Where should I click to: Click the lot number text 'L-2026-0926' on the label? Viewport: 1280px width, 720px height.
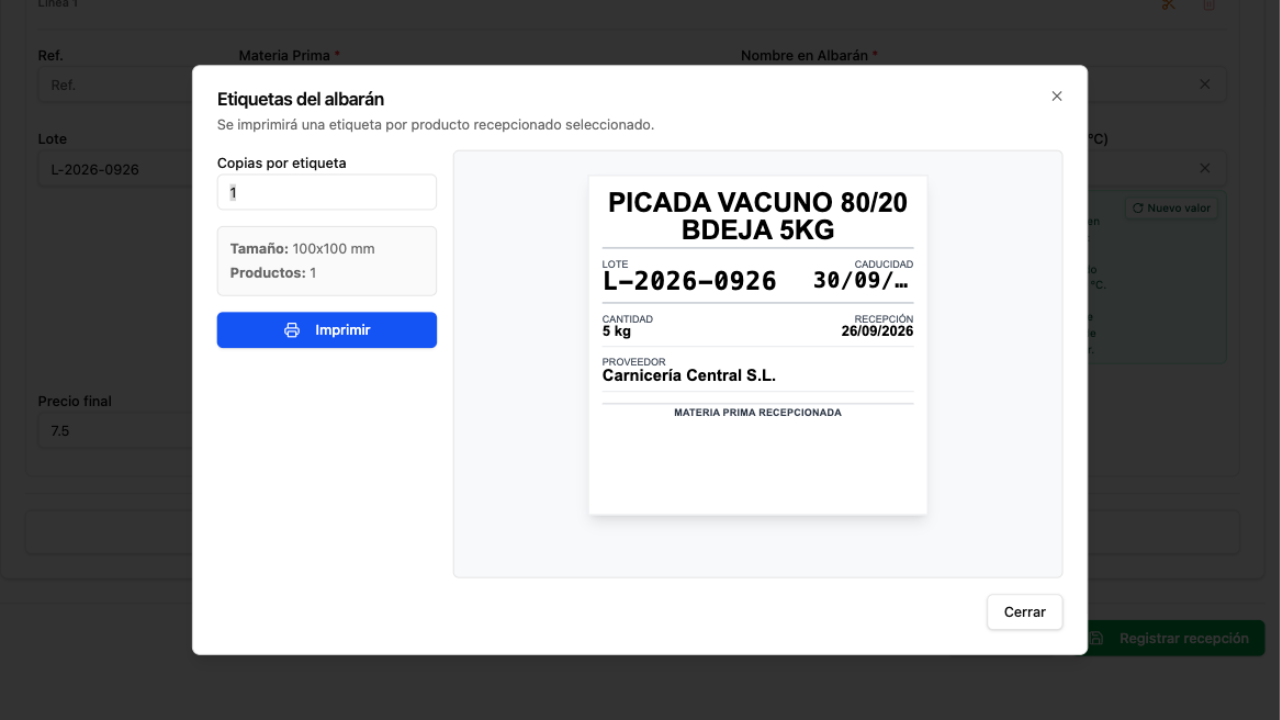coord(689,282)
